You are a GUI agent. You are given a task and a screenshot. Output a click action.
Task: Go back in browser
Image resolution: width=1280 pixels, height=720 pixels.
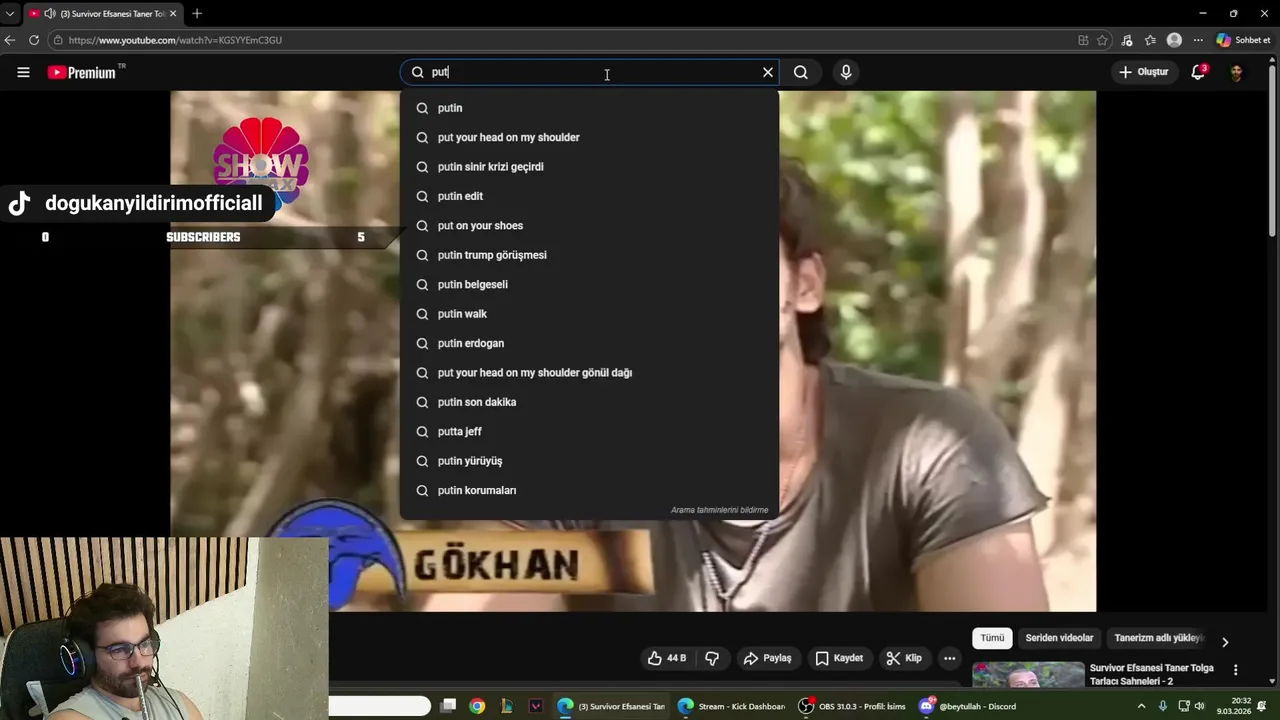click(10, 40)
